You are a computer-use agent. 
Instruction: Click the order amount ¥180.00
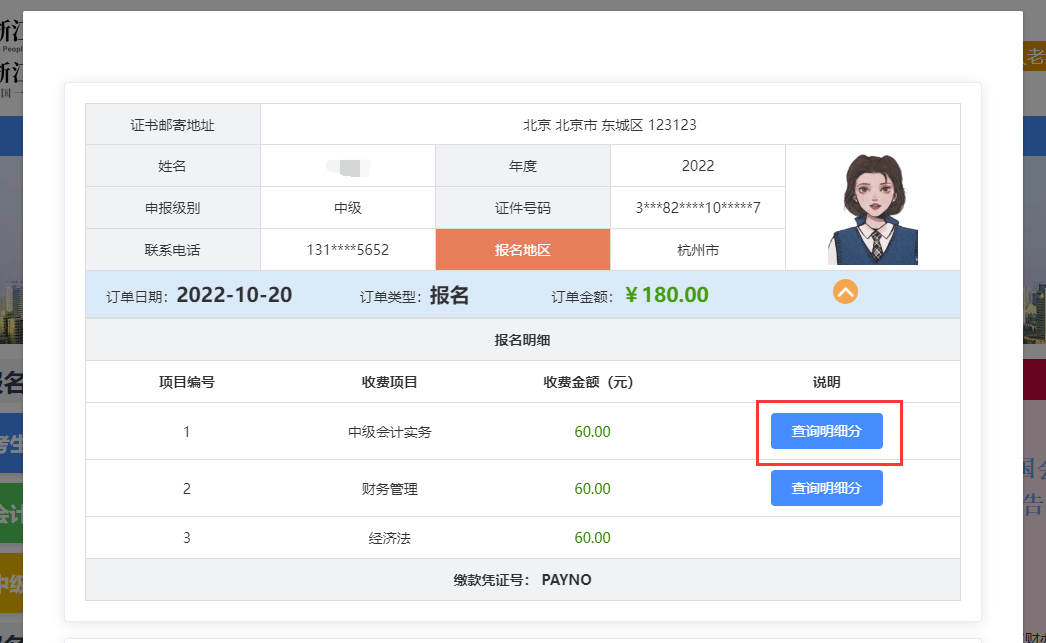pyautogui.click(x=666, y=295)
